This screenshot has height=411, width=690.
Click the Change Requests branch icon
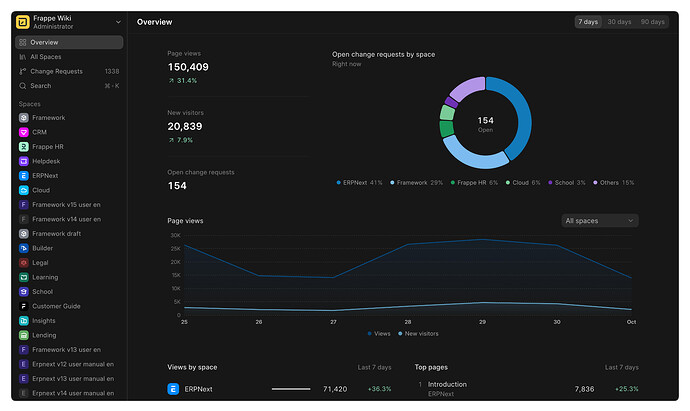pos(23,71)
